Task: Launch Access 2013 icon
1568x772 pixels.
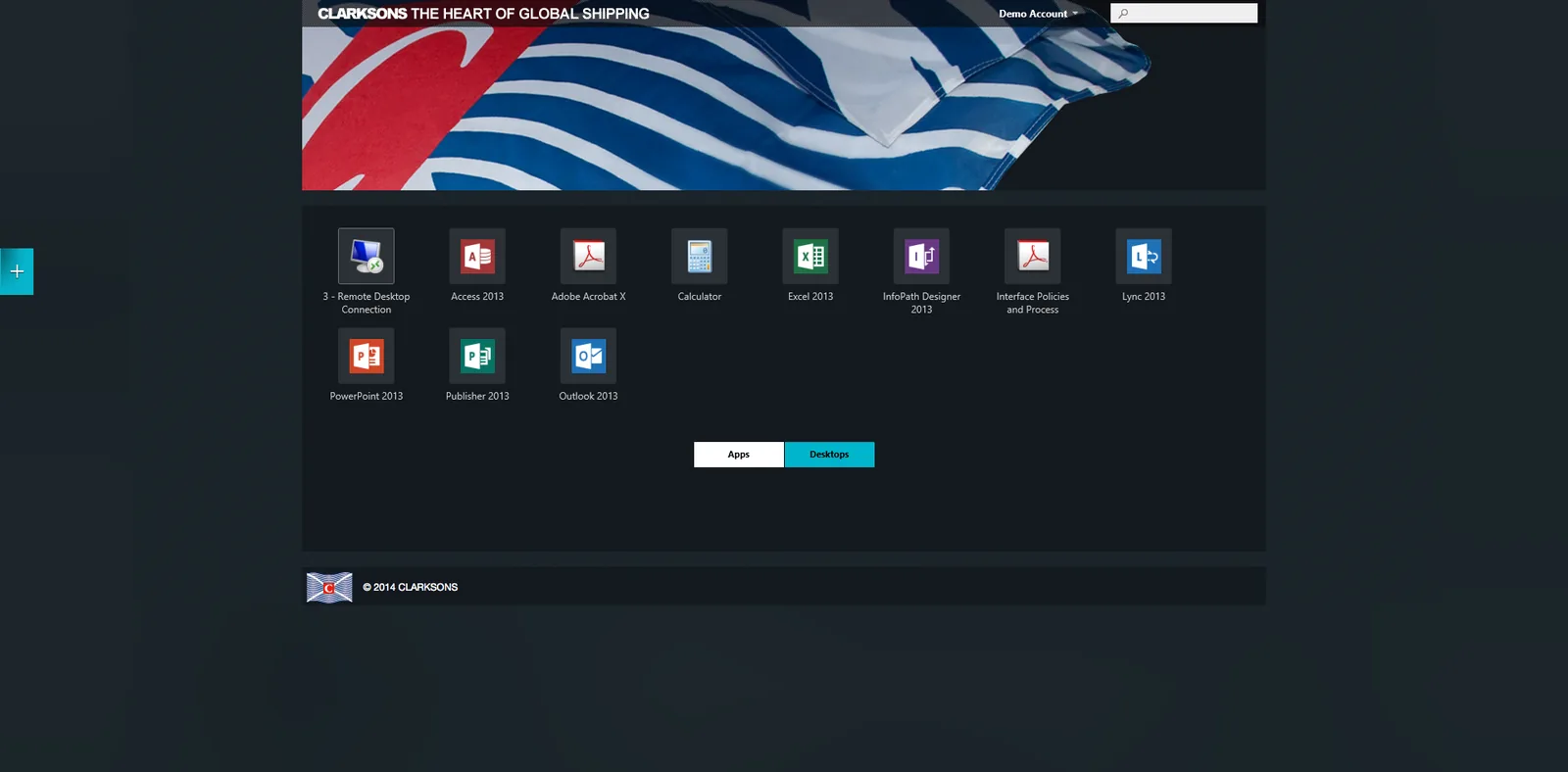Action: tap(477, 257)
